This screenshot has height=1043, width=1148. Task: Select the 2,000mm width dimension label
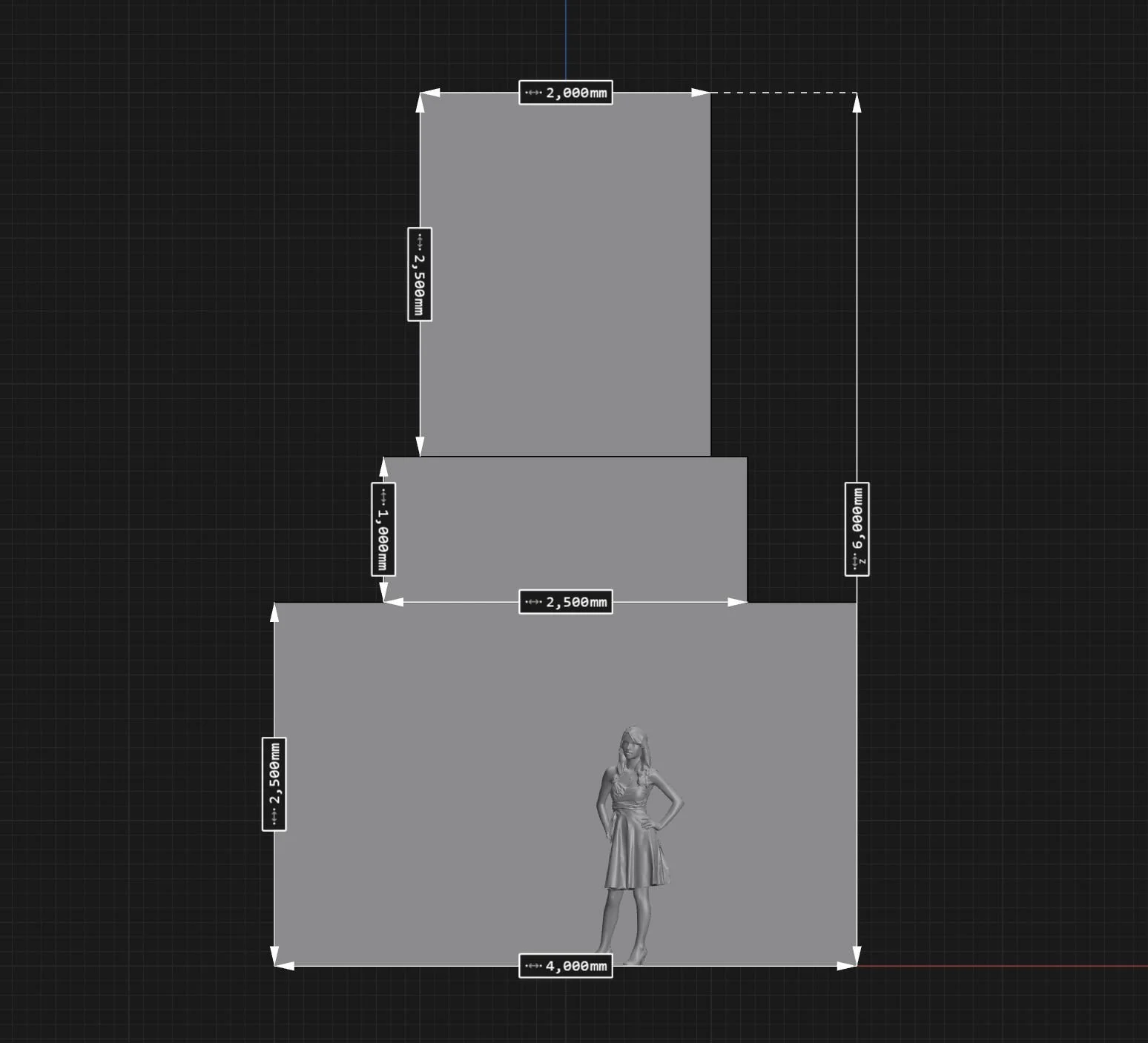[x=565, y=93]
